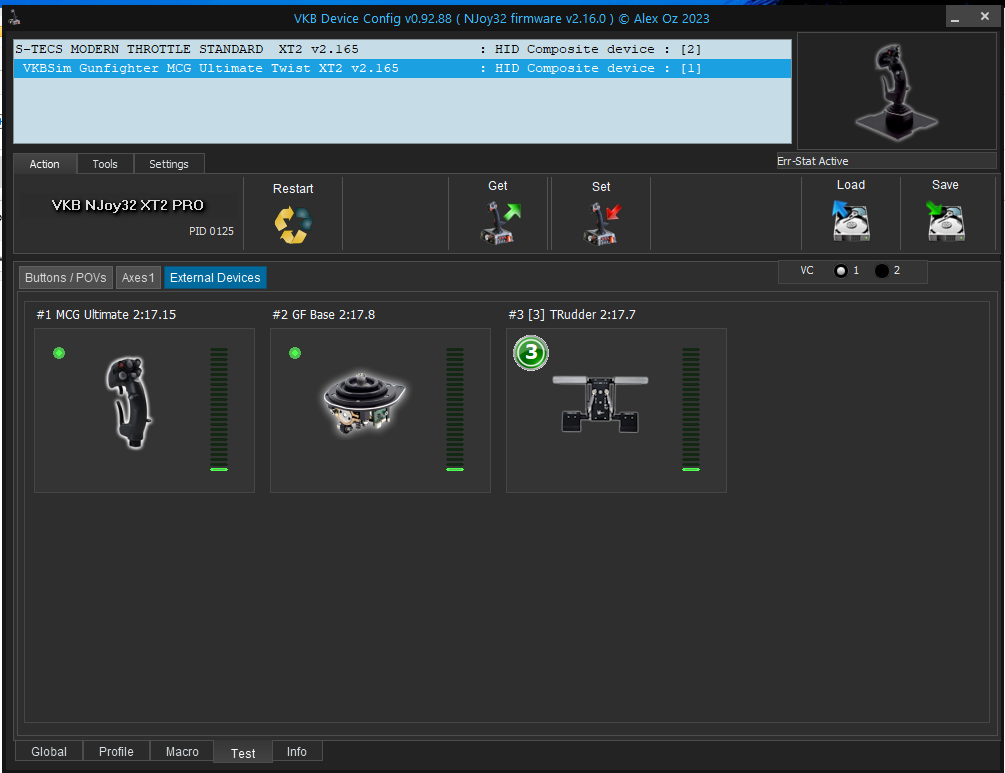This screenshot has width=1005, height=773.
Task: Click the TRudder signal level bar
Action: click(x=691, y=410)
